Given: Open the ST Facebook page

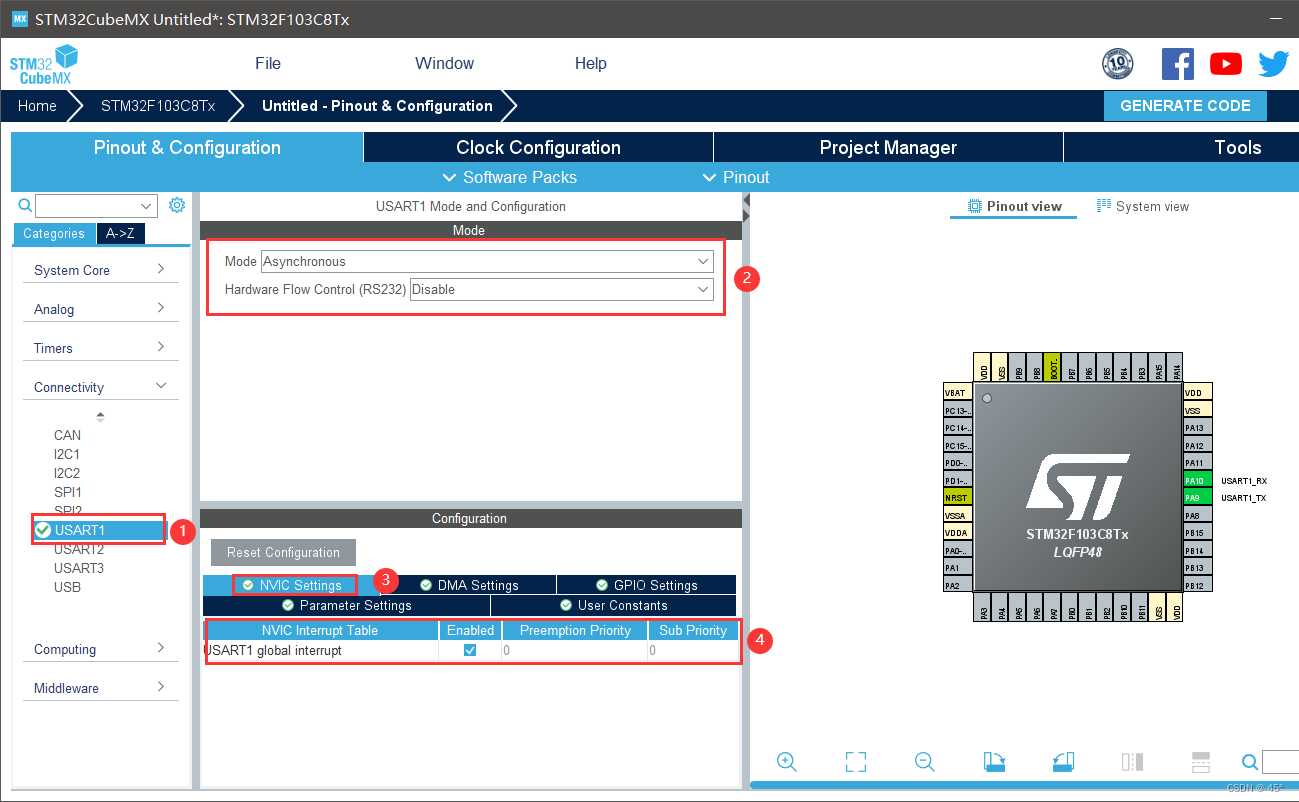Looking at the screenshot, I should [1178, 64].
